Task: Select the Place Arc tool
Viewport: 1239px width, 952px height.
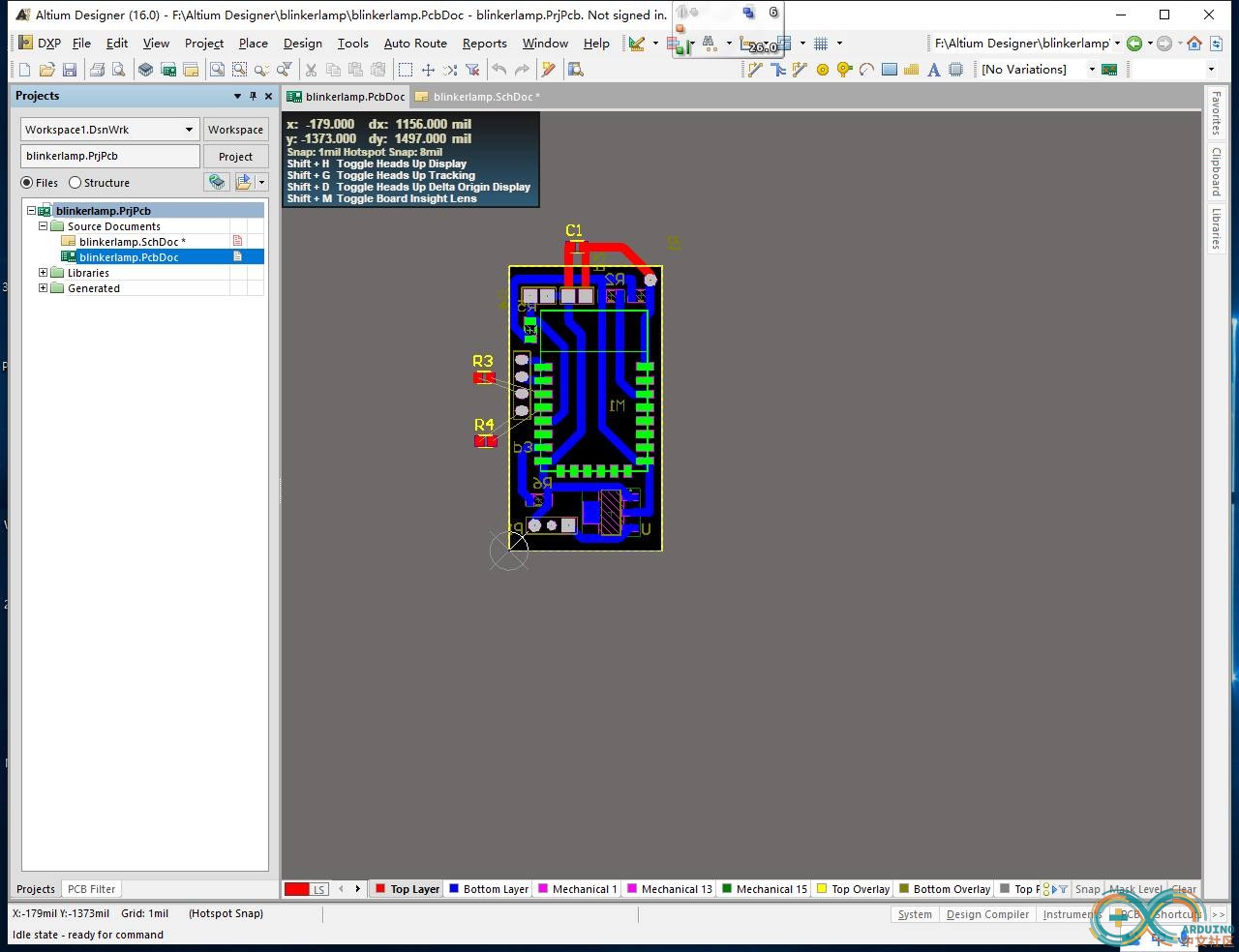Action: tap(866, 70)
